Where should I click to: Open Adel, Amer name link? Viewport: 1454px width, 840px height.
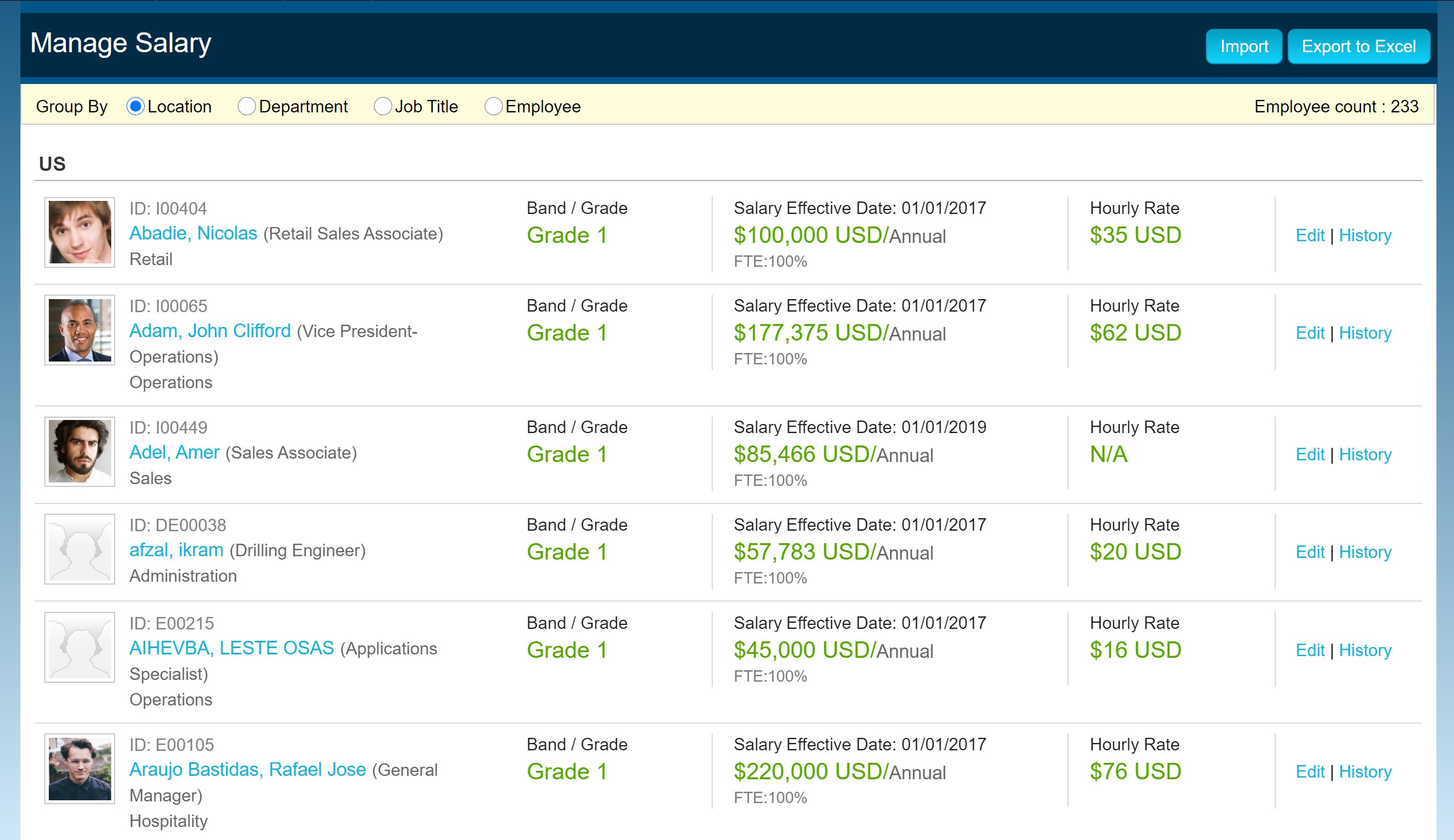click(174, 452)
